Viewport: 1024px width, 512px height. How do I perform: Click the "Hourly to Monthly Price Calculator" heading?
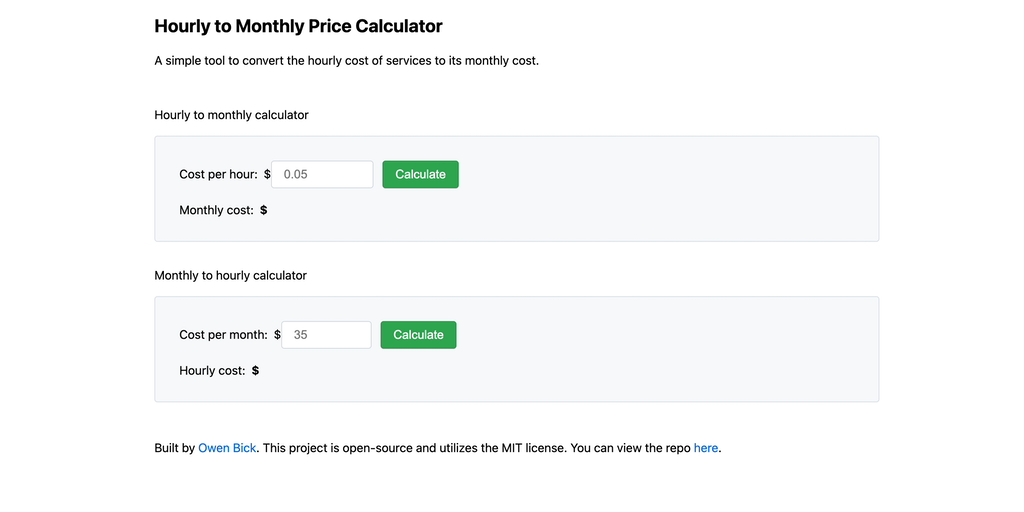[298, 26]
